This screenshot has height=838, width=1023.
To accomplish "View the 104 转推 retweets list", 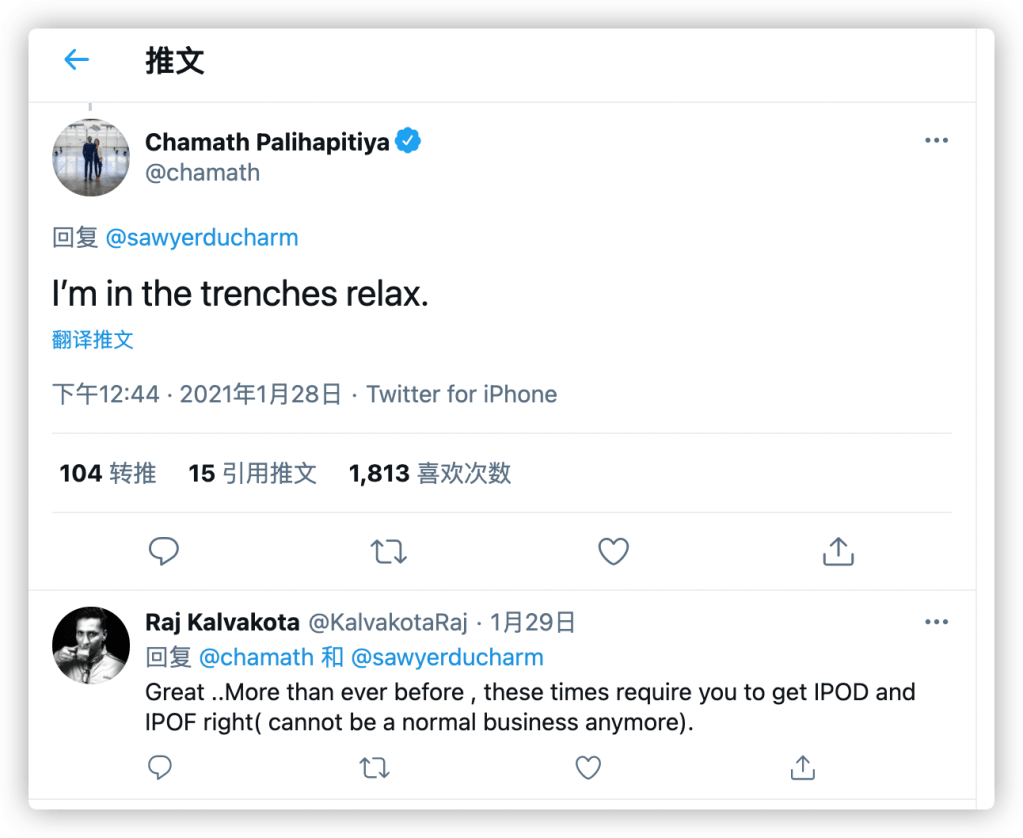I will [x=108, y=473].
